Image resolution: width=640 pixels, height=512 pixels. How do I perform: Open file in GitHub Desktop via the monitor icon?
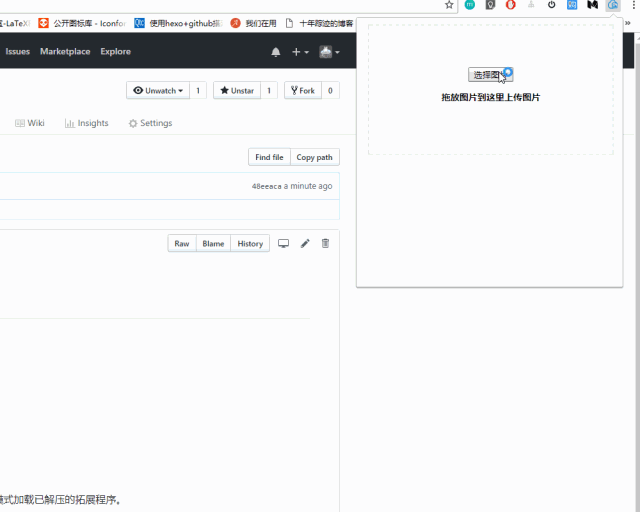pyautogui.click(x=283, y=243)
